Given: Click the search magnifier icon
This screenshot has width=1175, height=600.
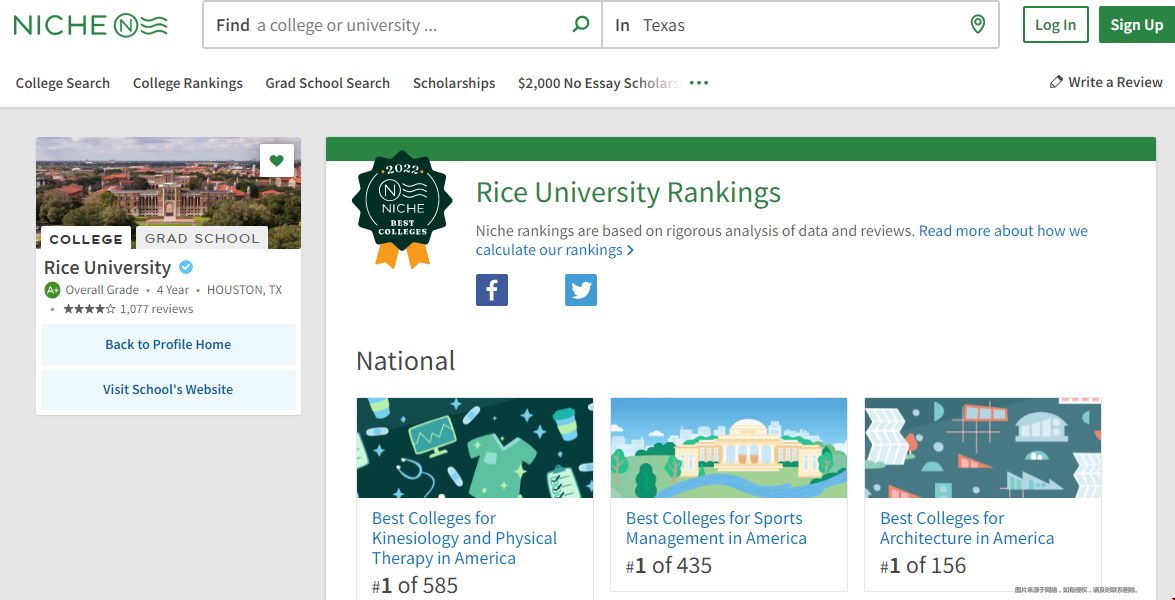Looking at the screenshot, I should click(x=581, y=25).
